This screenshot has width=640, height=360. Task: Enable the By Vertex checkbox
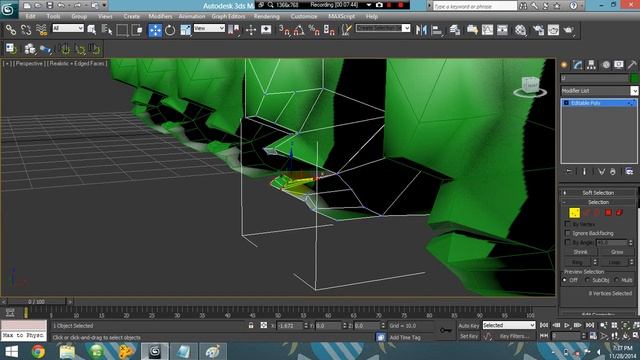click(x=567, y=224)
